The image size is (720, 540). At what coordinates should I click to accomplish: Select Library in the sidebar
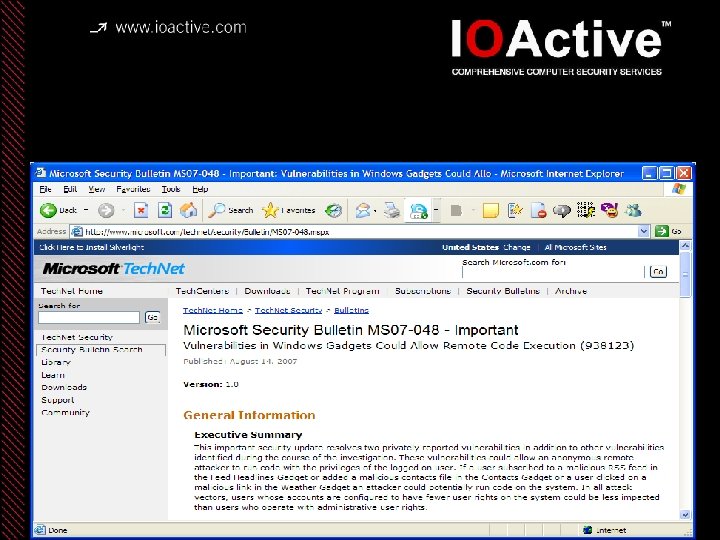pyautogui.click(x=56, y=362)
